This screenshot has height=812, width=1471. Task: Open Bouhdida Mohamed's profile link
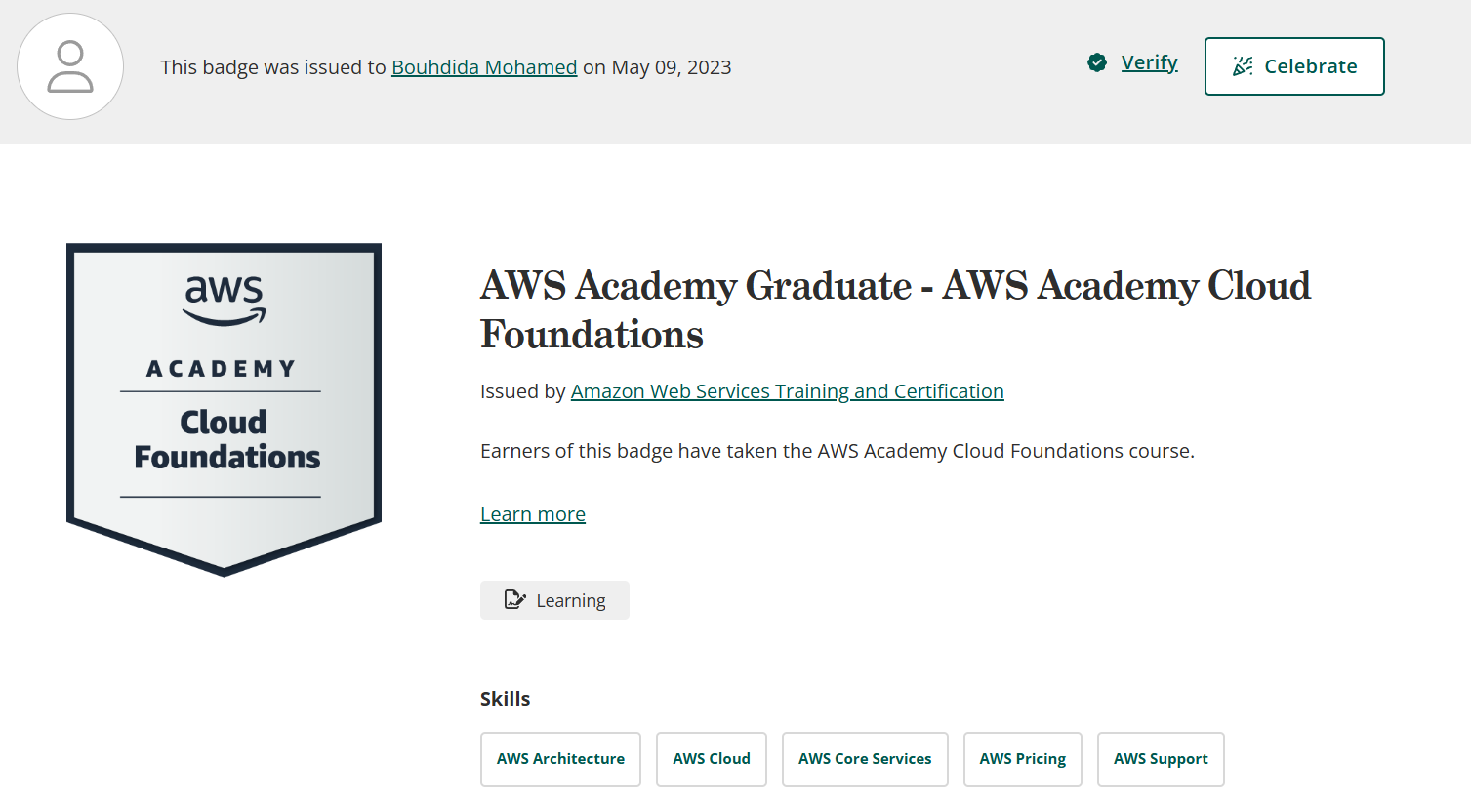pos(484,67)
